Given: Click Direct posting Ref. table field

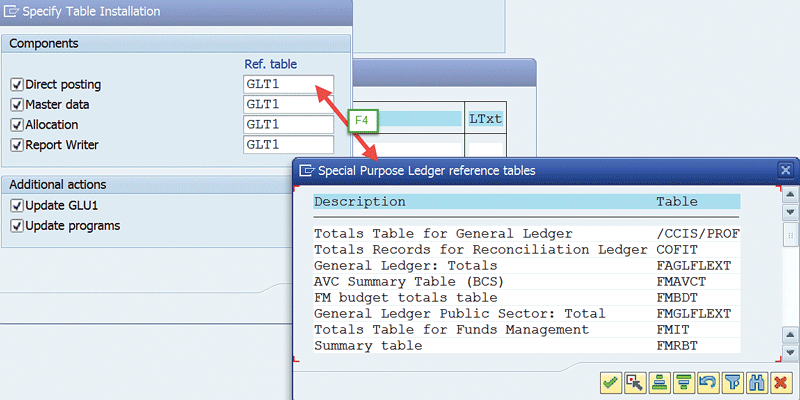Looking at the screenshot, I should coord(288,85).
